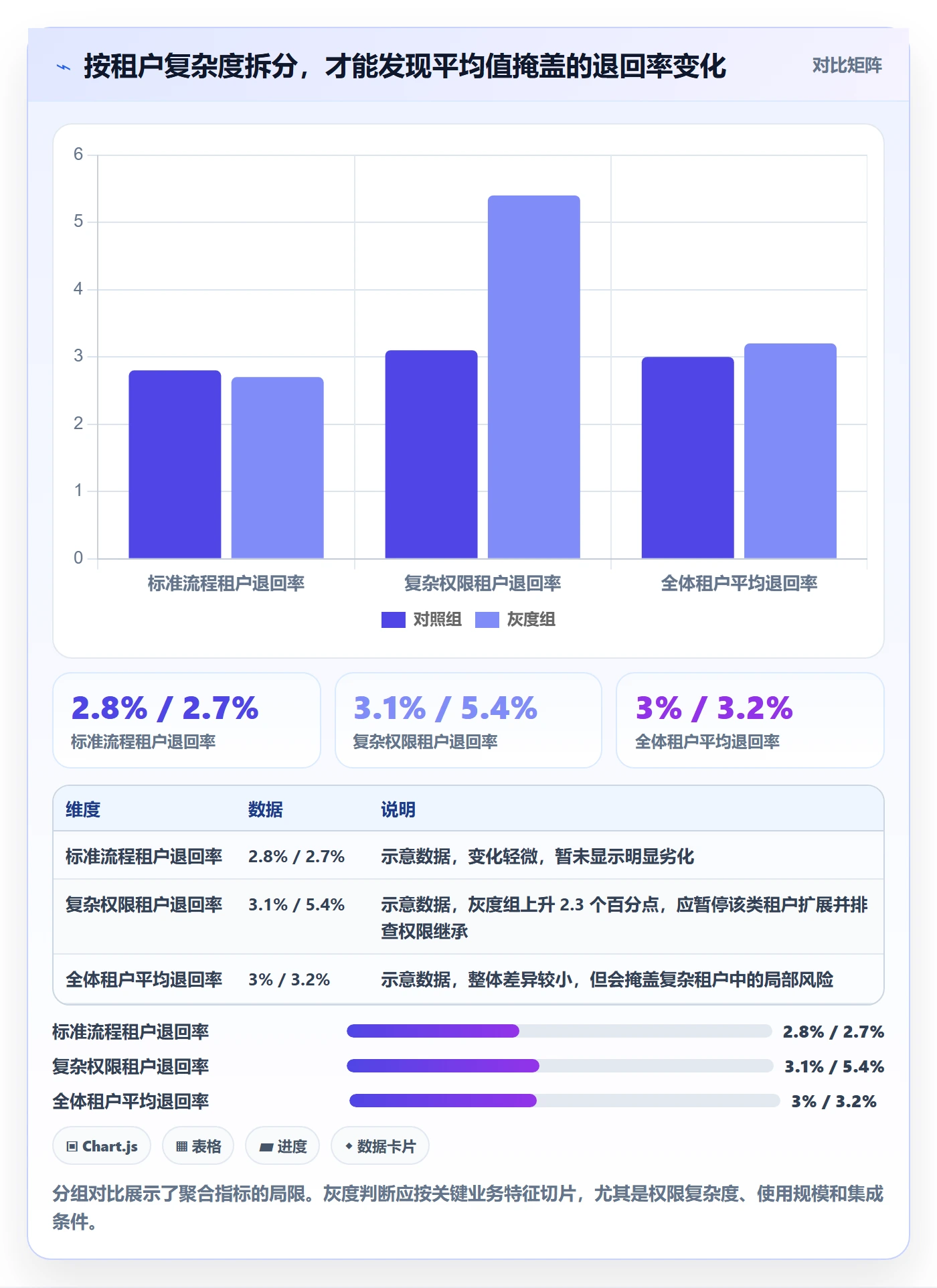Screen dimensions: 937x1288
Task: Click the 对照组 bar for 全体租户平均退回率
Action: 687,457
